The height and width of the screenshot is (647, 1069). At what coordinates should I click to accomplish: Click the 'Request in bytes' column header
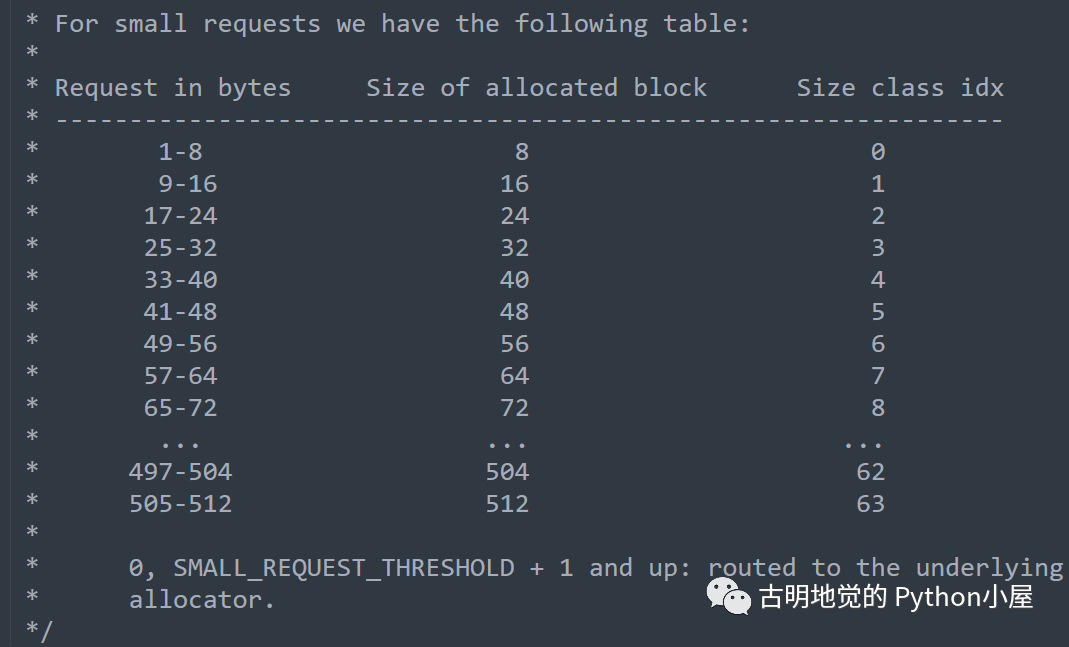(173, 88)
